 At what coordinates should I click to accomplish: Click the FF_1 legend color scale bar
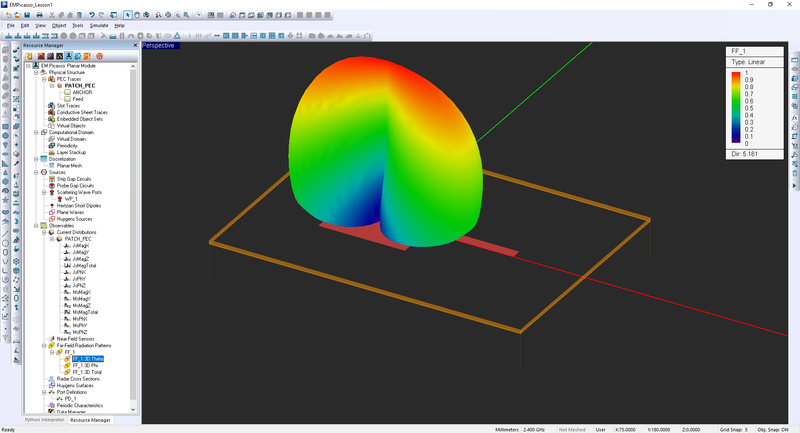tap(735, 108)
